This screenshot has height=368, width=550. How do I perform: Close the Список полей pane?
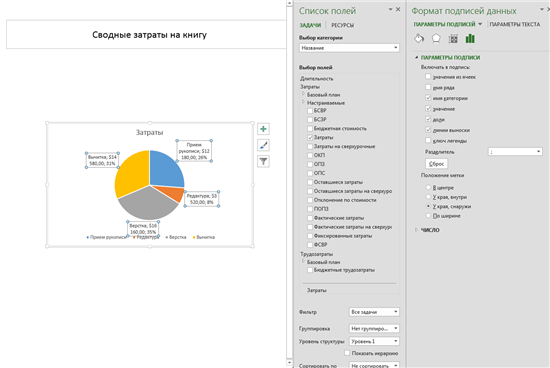[398, 9]
